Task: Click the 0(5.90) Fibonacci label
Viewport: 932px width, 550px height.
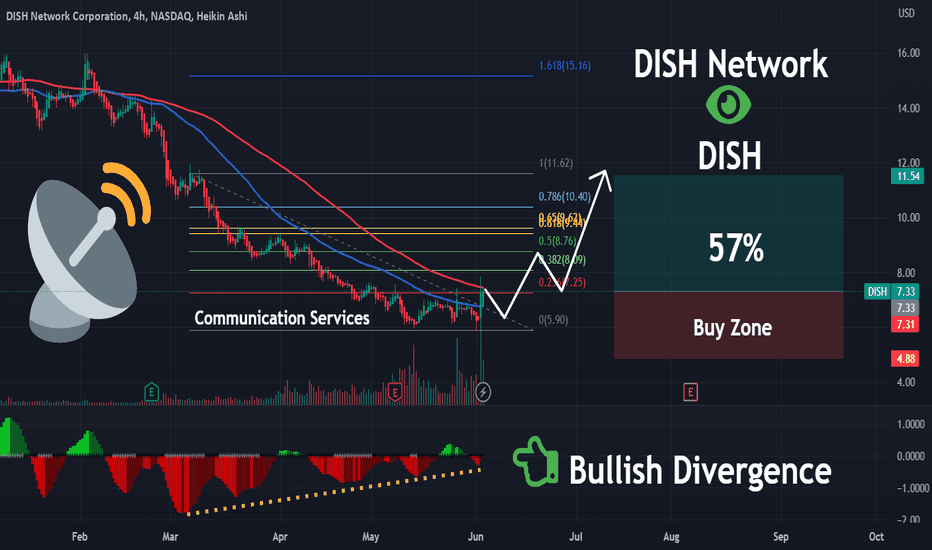Action: tap(553, 320)
